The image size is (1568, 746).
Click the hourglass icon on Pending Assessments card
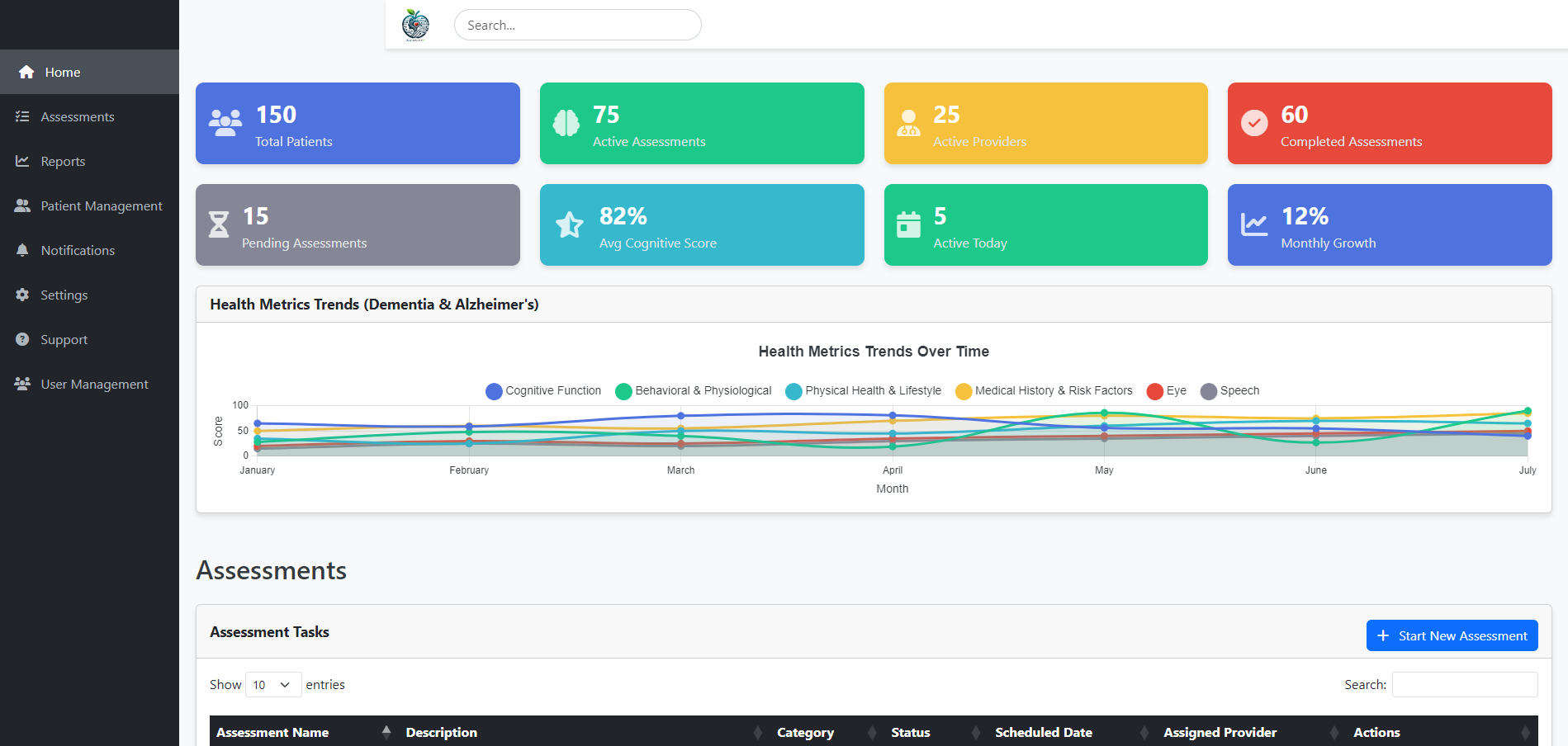(219, 224)
